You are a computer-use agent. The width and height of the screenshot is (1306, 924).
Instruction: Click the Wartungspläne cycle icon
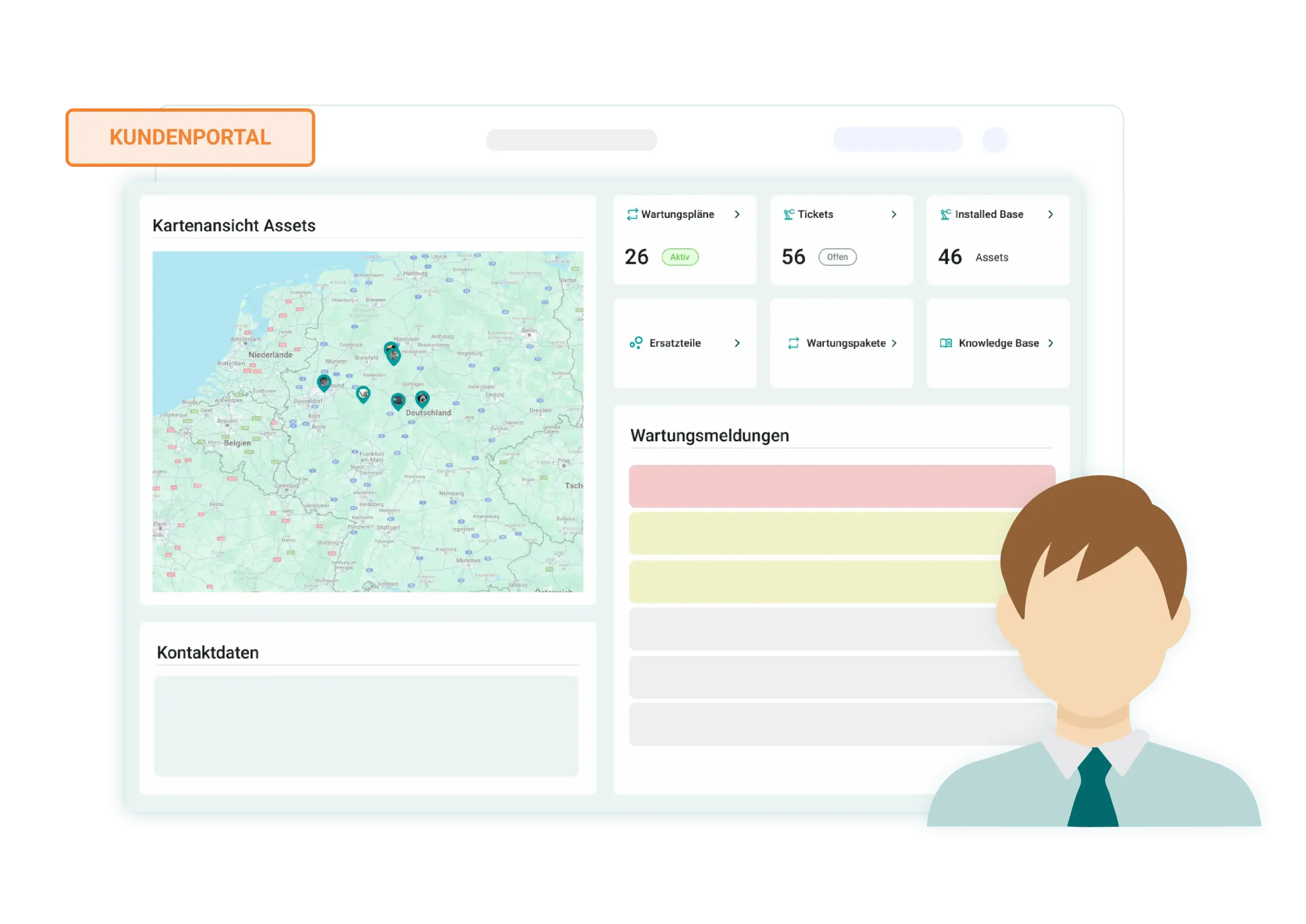[632, 214]
